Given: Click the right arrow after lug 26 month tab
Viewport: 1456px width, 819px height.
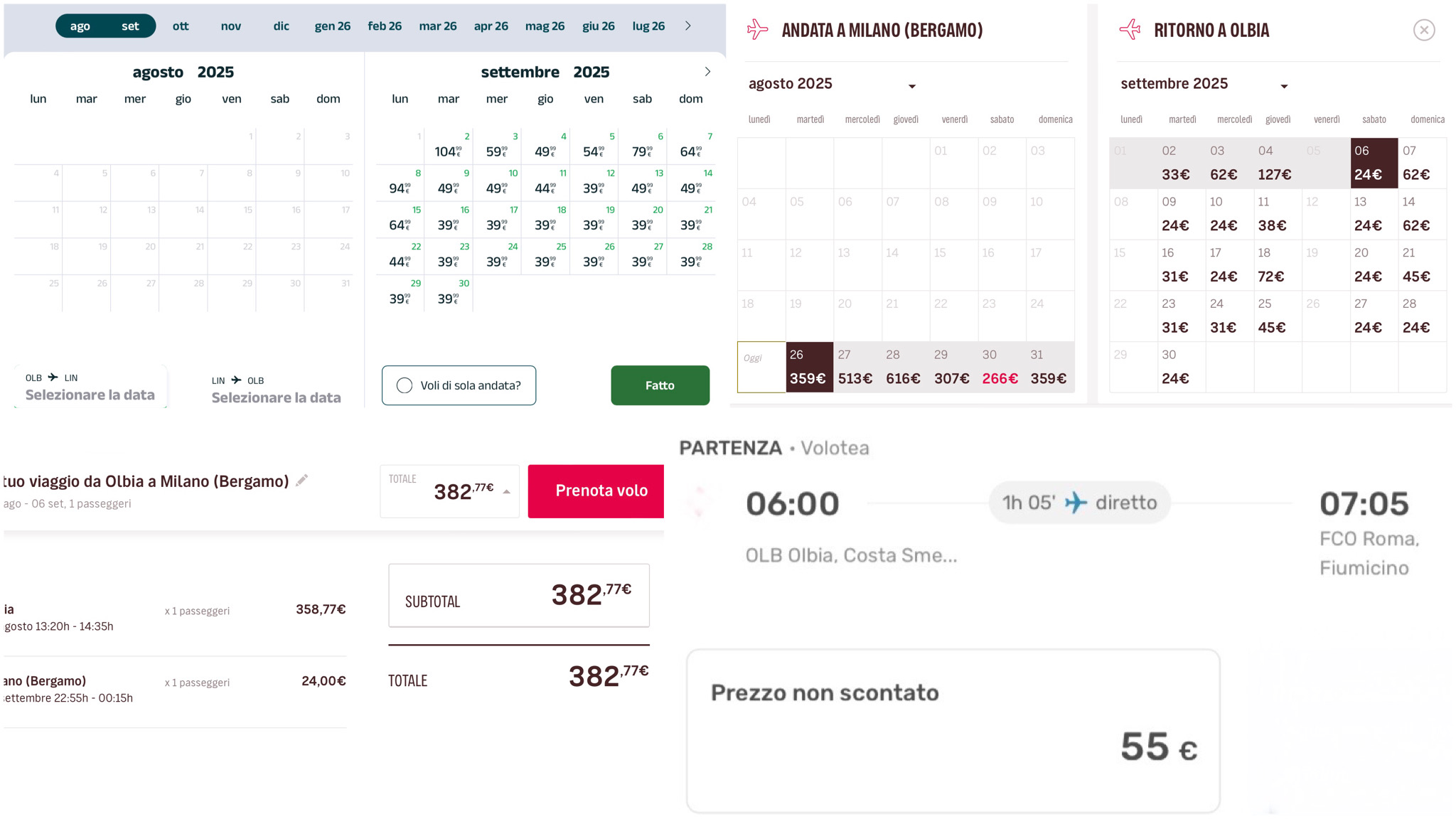Looking at the screenshot, I should point(687,26).
